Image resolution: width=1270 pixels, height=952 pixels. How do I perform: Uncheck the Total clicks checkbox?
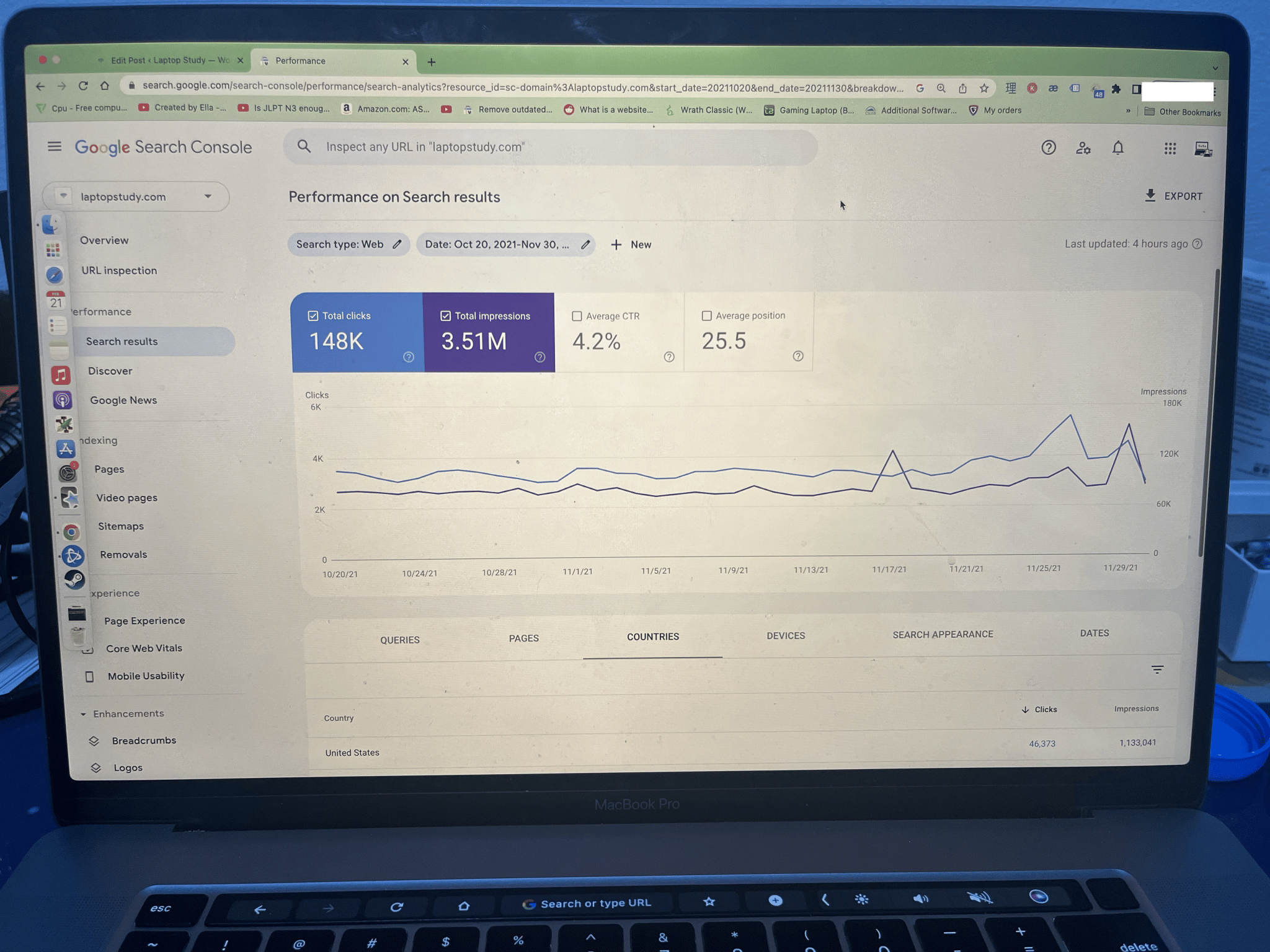tap(313, 316)
